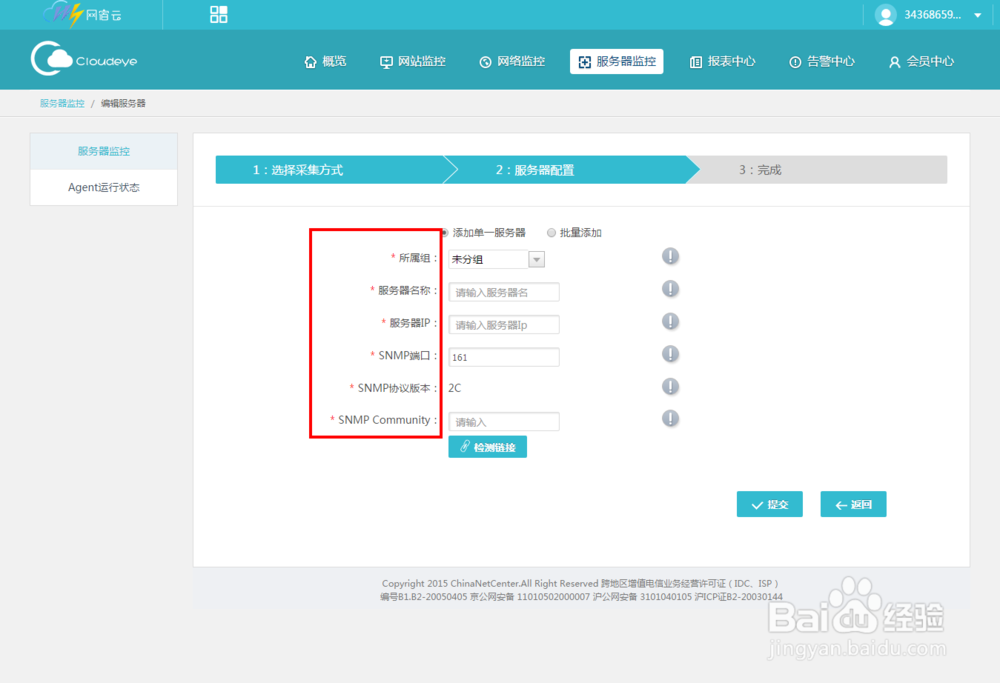
Task: Open 概览 overview via its home icon
Action: tap(310, 61)
